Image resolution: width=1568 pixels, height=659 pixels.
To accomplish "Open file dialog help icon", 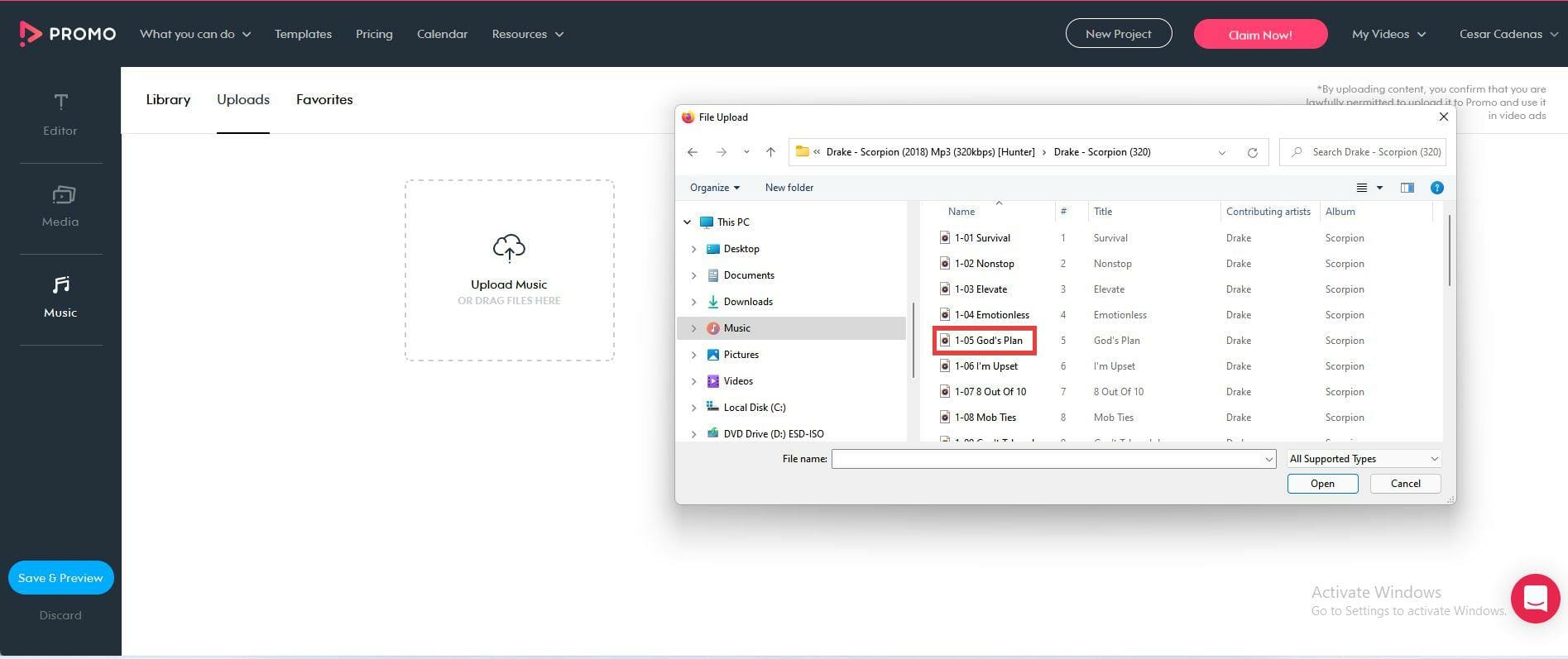I will tap(1436, 188).
